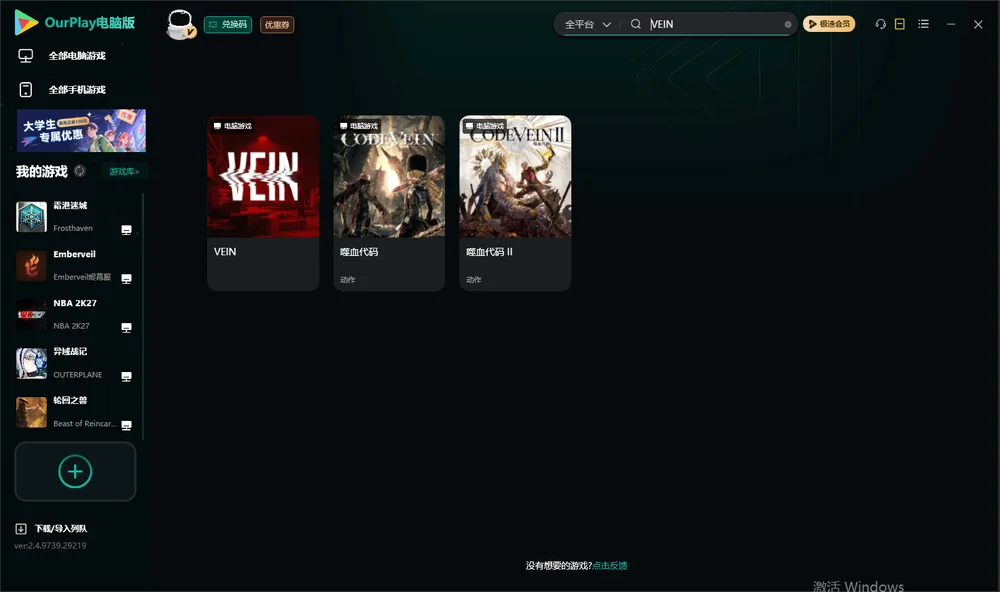Close the OurPlay window

[x=978, y=24]
